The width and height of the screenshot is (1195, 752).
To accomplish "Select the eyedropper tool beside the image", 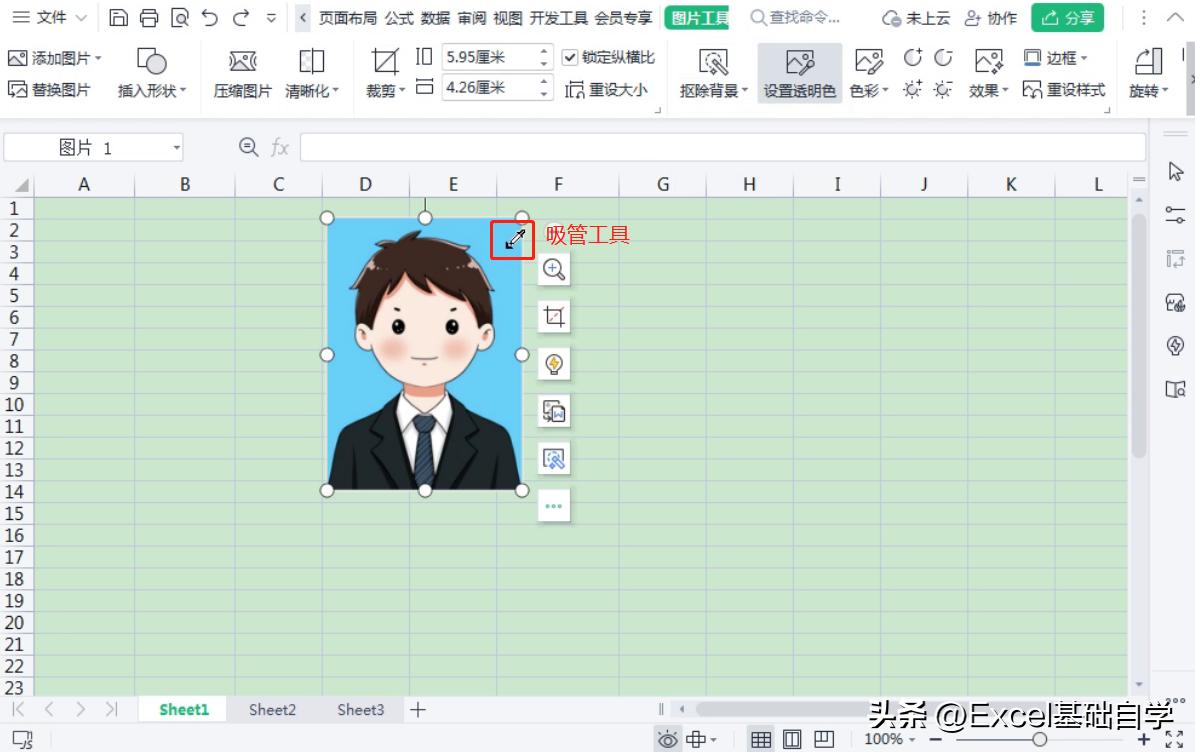I will (x=514, y=240).
